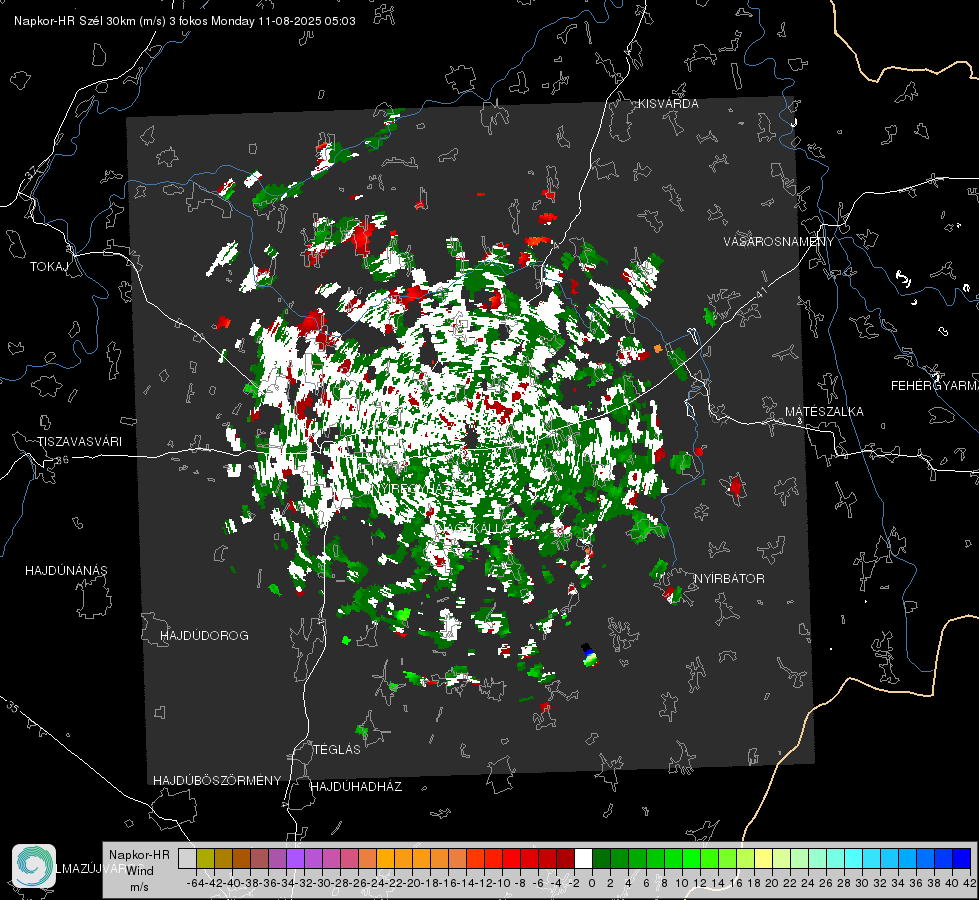The image size is (979, 900).
Task: Click the TISZAVASVÁRI city label
Action: [x=79, y=442]
